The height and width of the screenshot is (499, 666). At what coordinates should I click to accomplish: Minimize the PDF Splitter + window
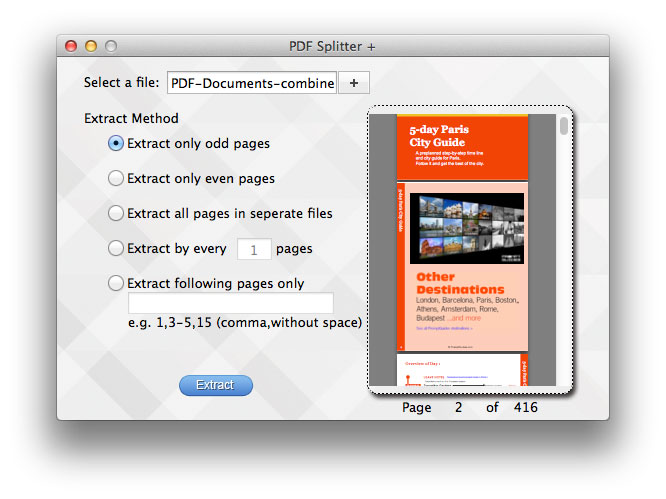pos(91,46)
